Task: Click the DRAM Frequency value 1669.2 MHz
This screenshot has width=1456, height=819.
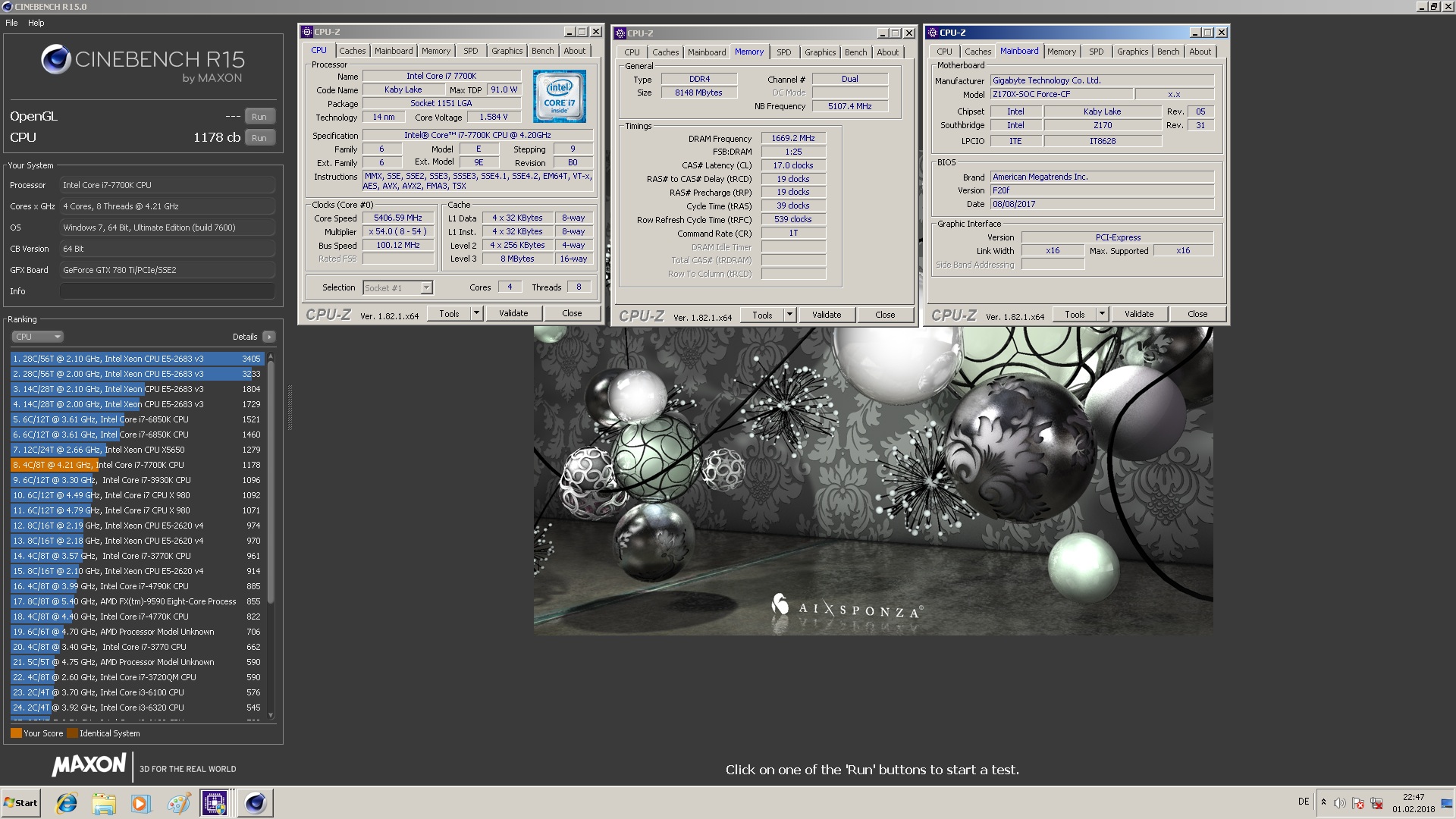Action: pyautogui.click(x=793, y=138)
